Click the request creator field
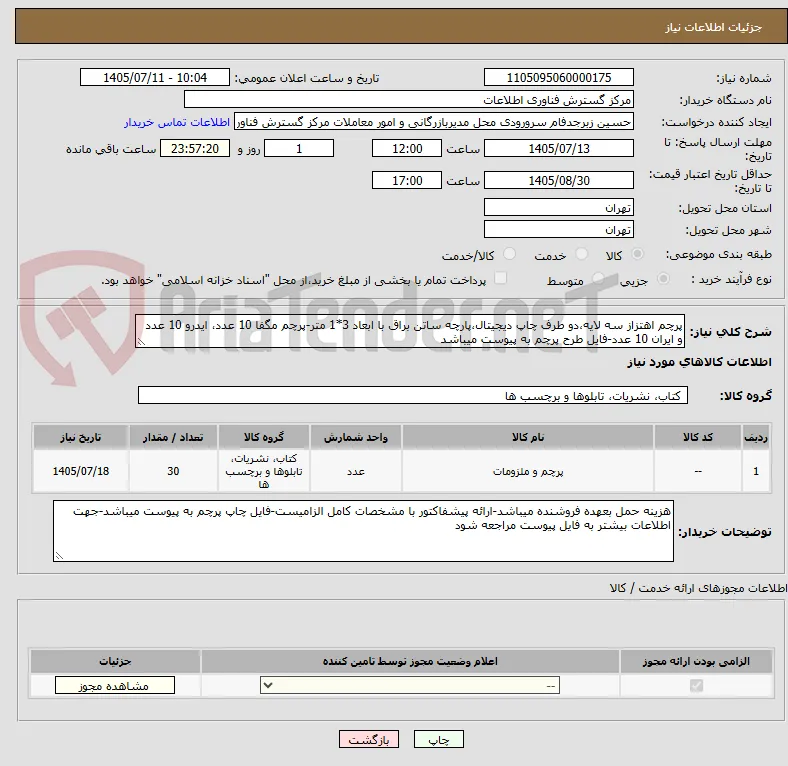 click(434, 122)
